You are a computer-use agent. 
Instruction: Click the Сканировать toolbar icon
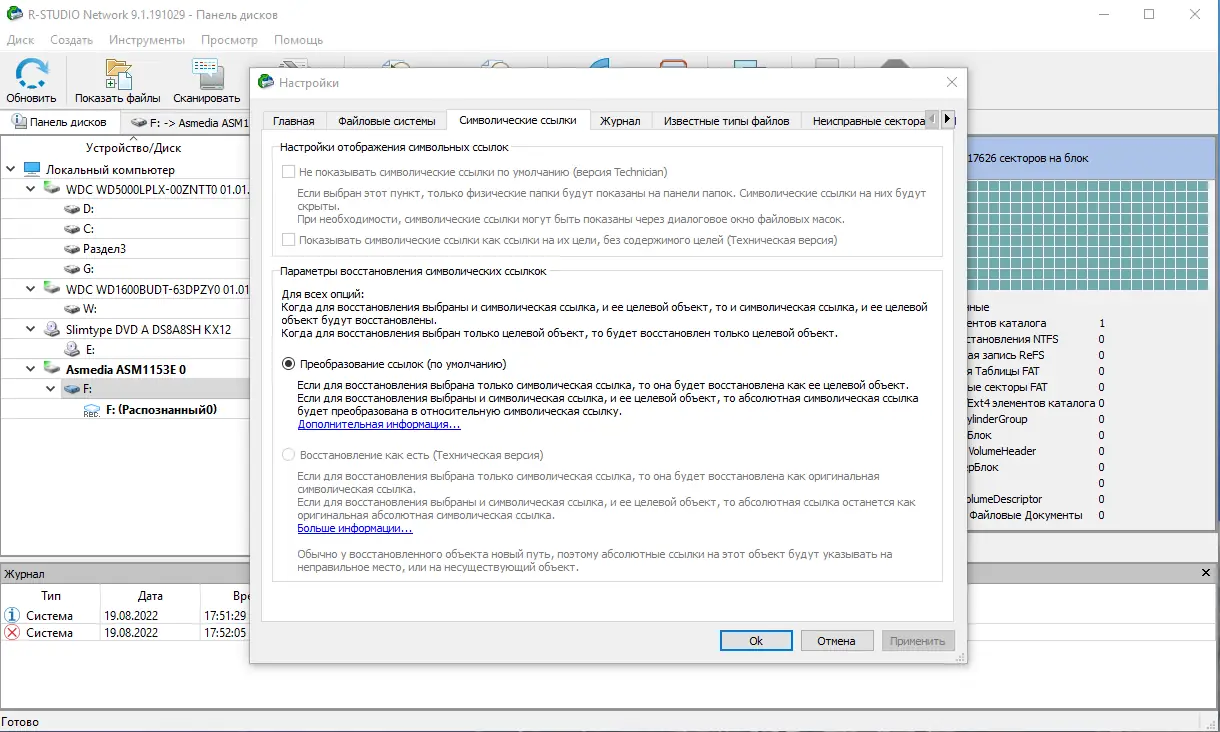click(x=206, y=74)
